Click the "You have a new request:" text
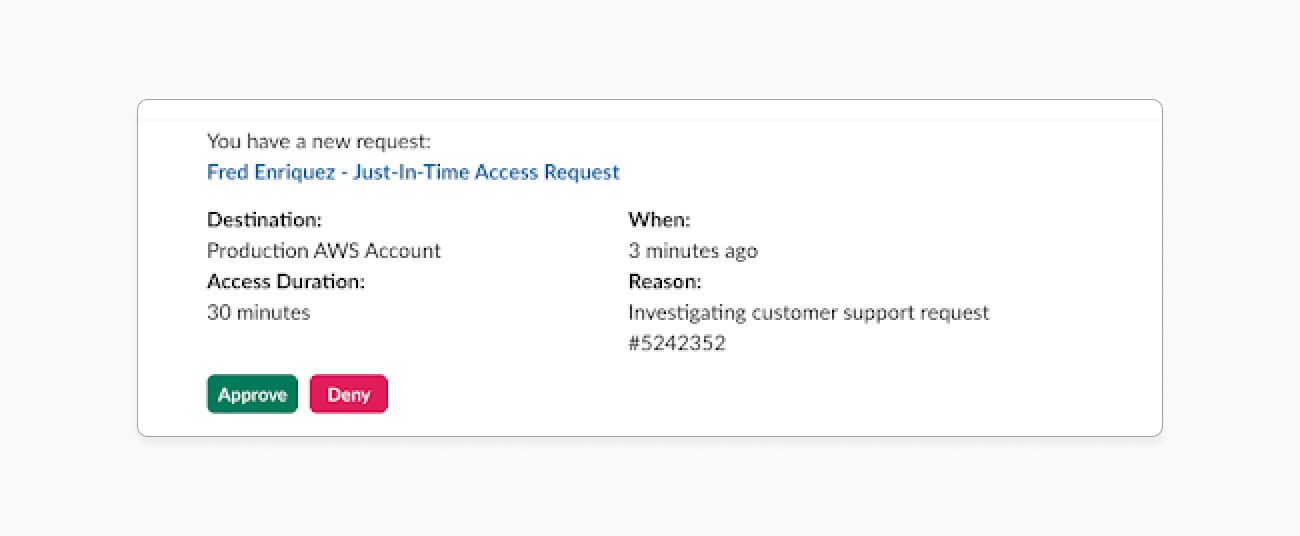 click(318, 141)
